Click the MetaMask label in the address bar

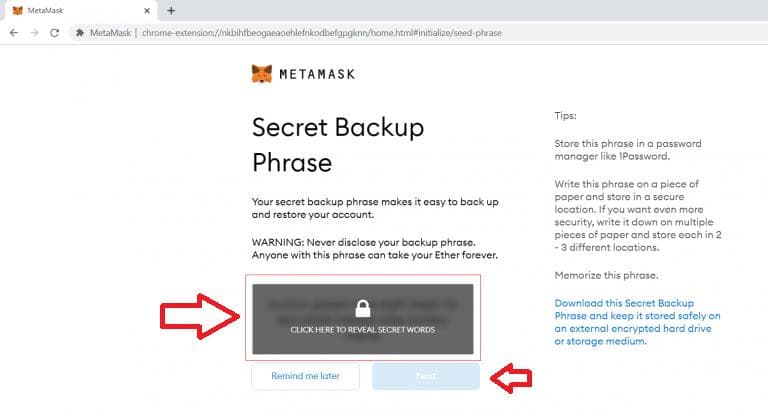tap(110, 33)
